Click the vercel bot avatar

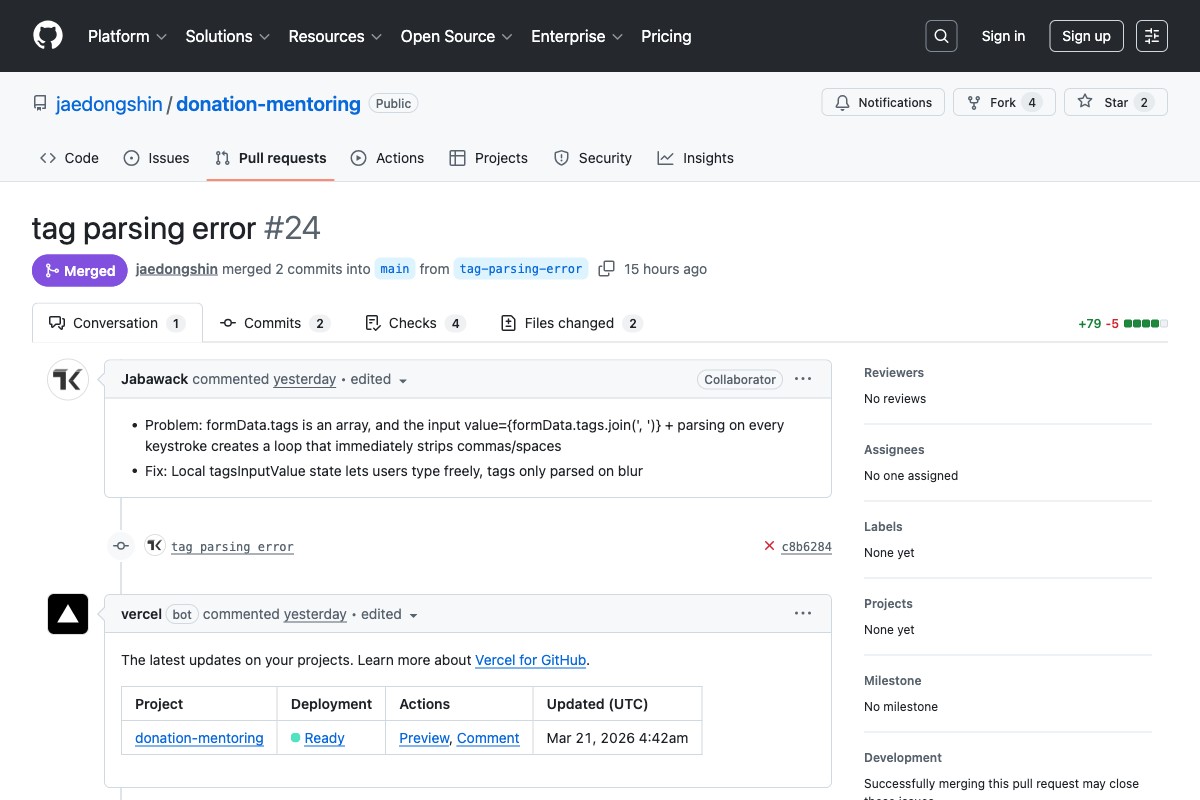pos(67,613)
